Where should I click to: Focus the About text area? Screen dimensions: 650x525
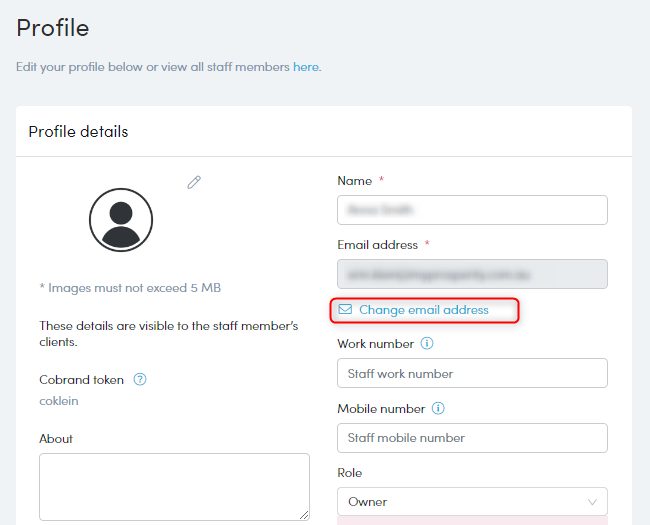tap(174, 486)
